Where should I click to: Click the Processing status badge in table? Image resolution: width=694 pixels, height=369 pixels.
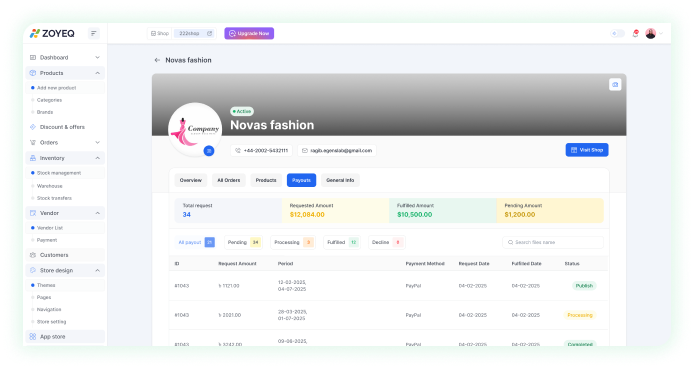click(580, 315)
